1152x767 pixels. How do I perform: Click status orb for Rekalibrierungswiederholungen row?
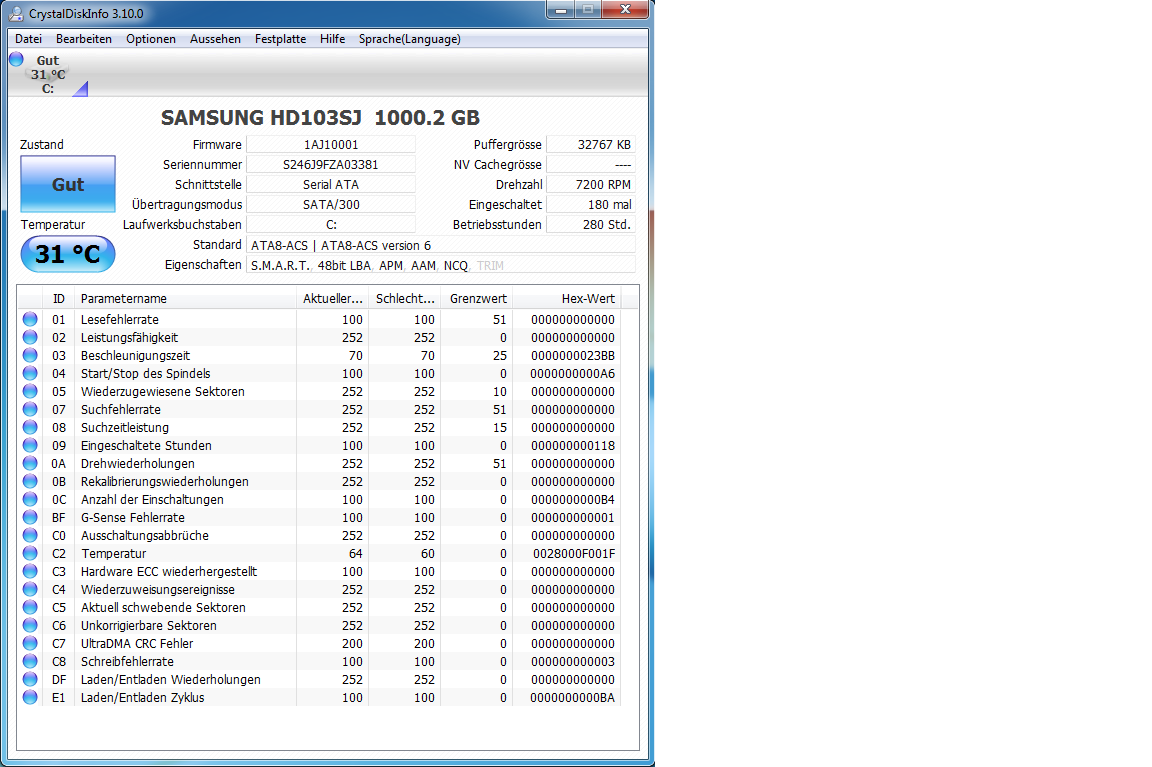point(30,481)
